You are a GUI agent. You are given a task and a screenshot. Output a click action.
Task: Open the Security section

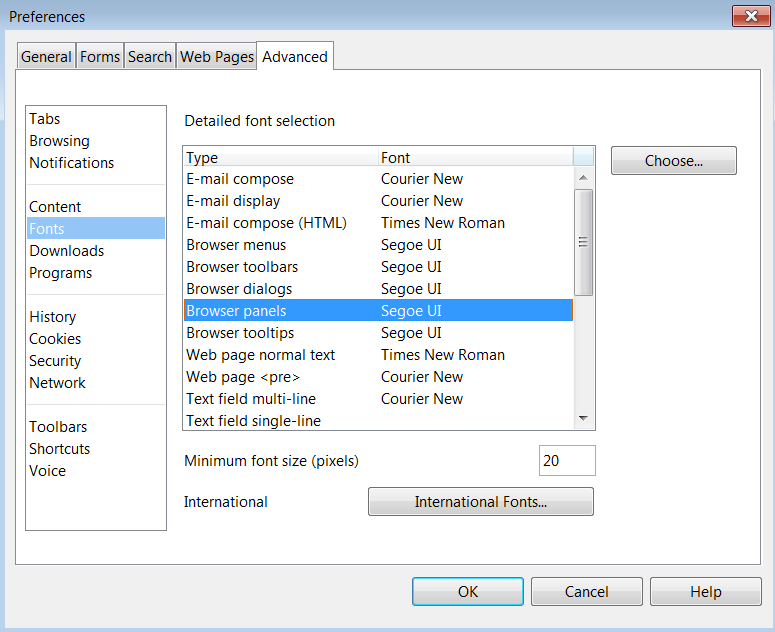click(x=55, y=361)
